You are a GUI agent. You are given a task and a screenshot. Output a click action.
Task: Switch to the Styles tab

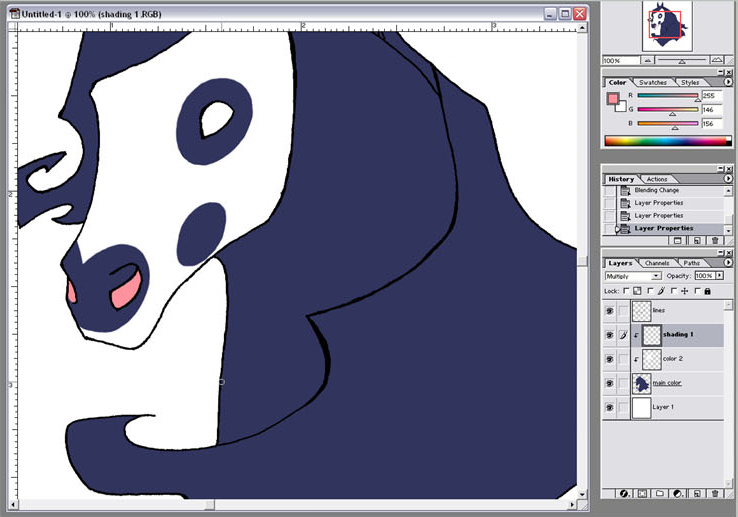[690, 82]
